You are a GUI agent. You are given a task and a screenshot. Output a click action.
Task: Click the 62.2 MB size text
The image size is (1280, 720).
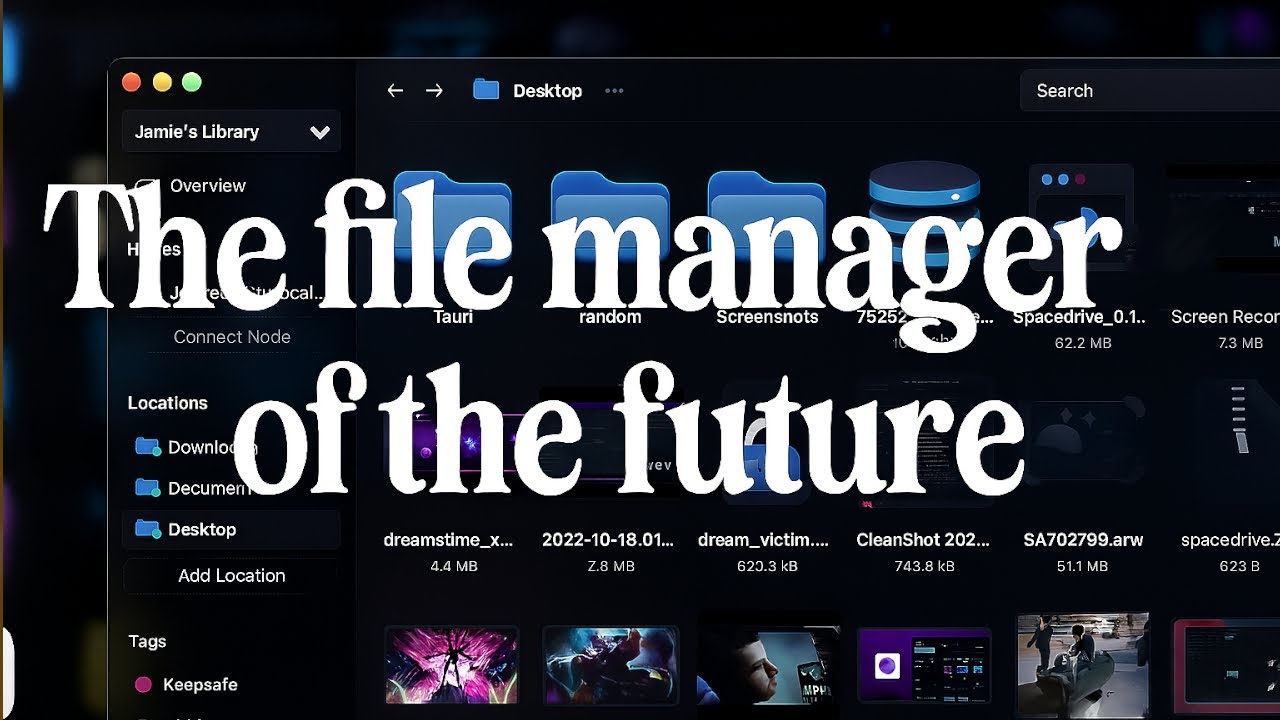pyautogui.click(x=1083, y=343)
